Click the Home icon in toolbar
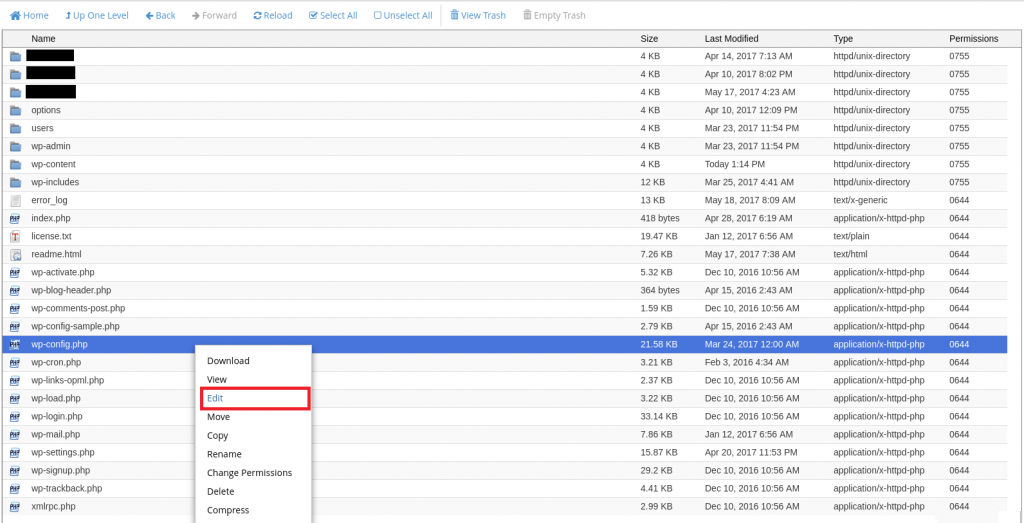The image size is (1024, 523). pos(16,16)
